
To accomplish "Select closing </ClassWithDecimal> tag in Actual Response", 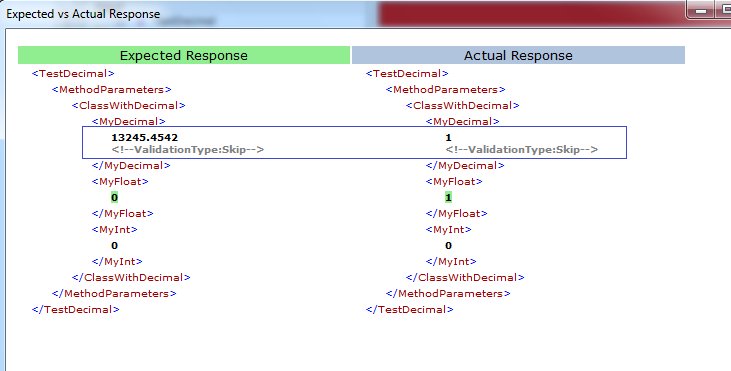I will (x=465, y=277).
